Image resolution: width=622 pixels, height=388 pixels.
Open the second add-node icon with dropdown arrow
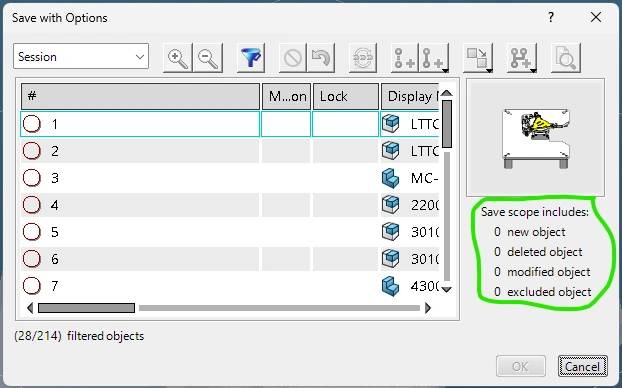(434, 58)
